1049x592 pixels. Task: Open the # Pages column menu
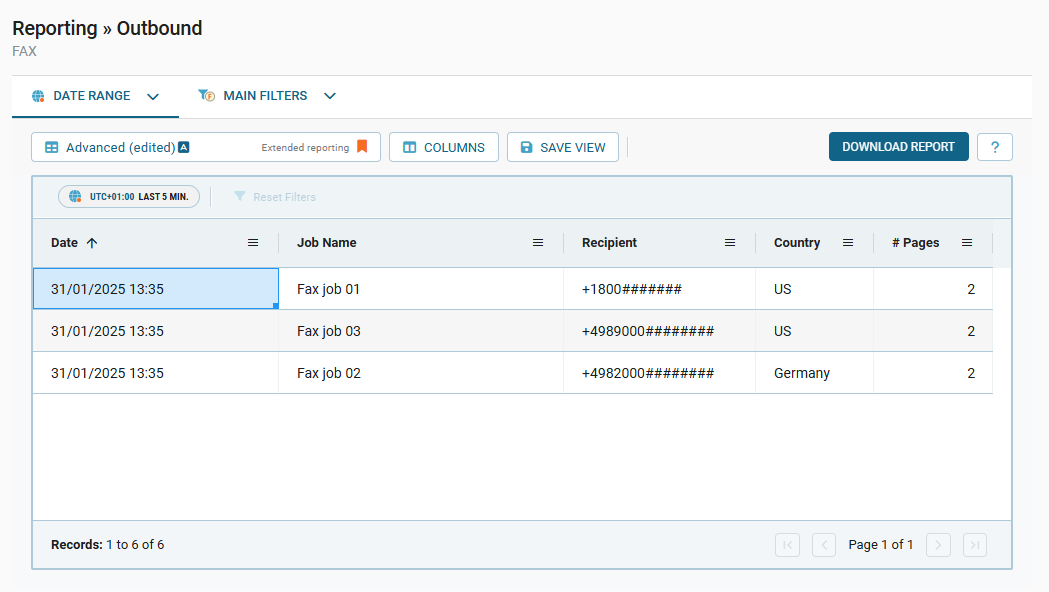966,242
